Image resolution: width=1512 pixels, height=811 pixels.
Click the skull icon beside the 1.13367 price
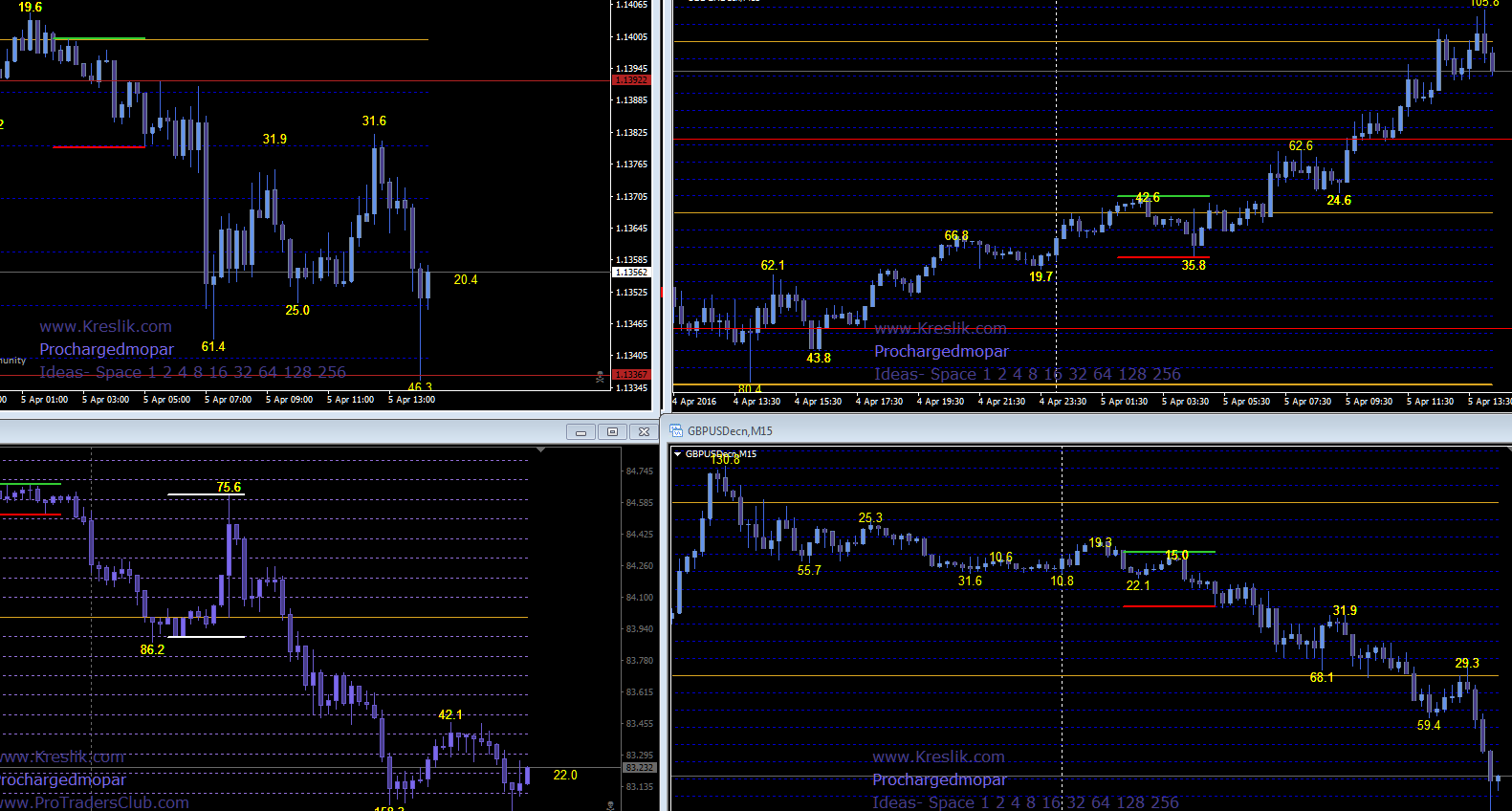coord(600,377)
